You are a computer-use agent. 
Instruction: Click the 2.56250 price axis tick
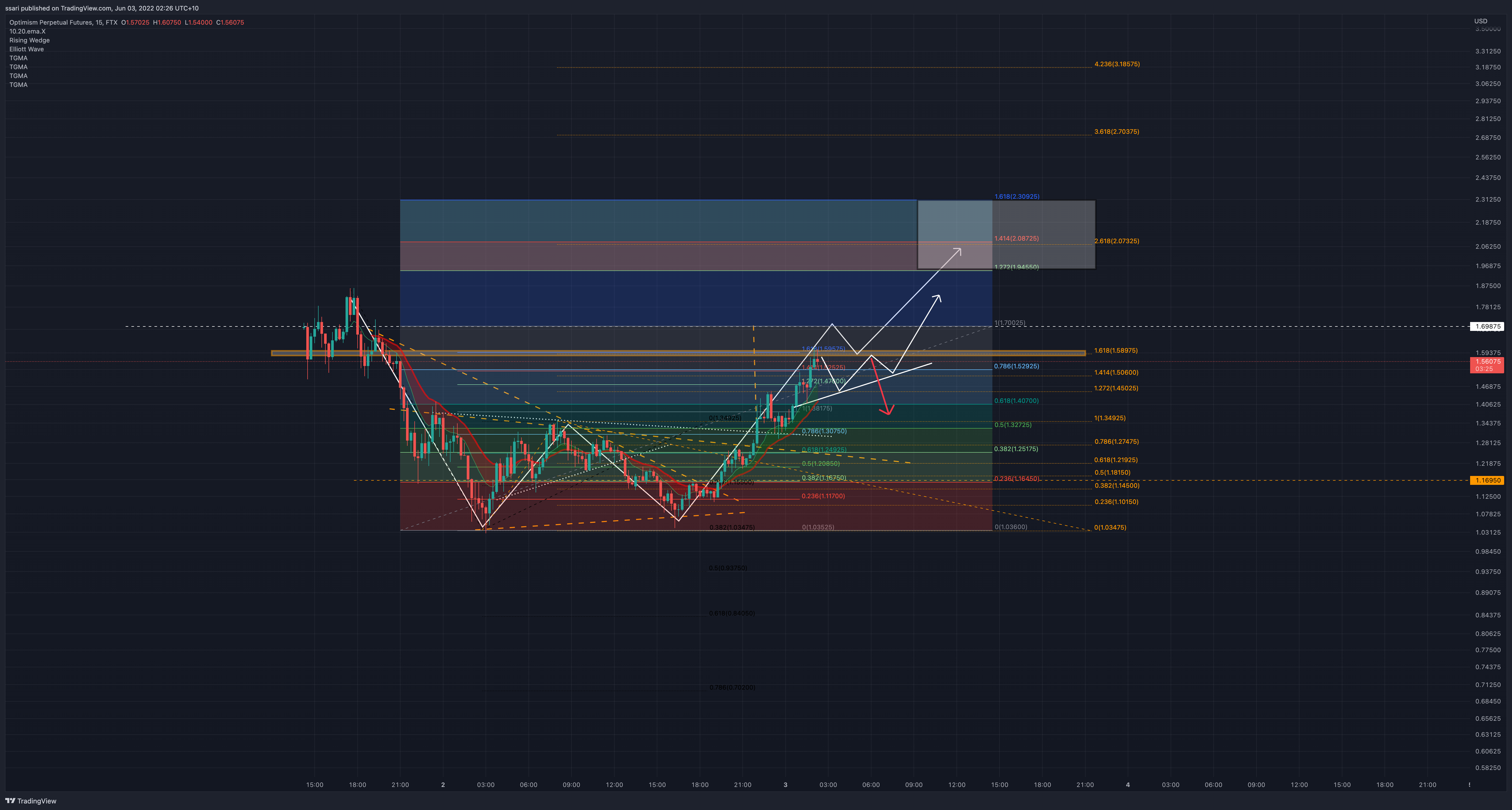[x=1488, y=157]
